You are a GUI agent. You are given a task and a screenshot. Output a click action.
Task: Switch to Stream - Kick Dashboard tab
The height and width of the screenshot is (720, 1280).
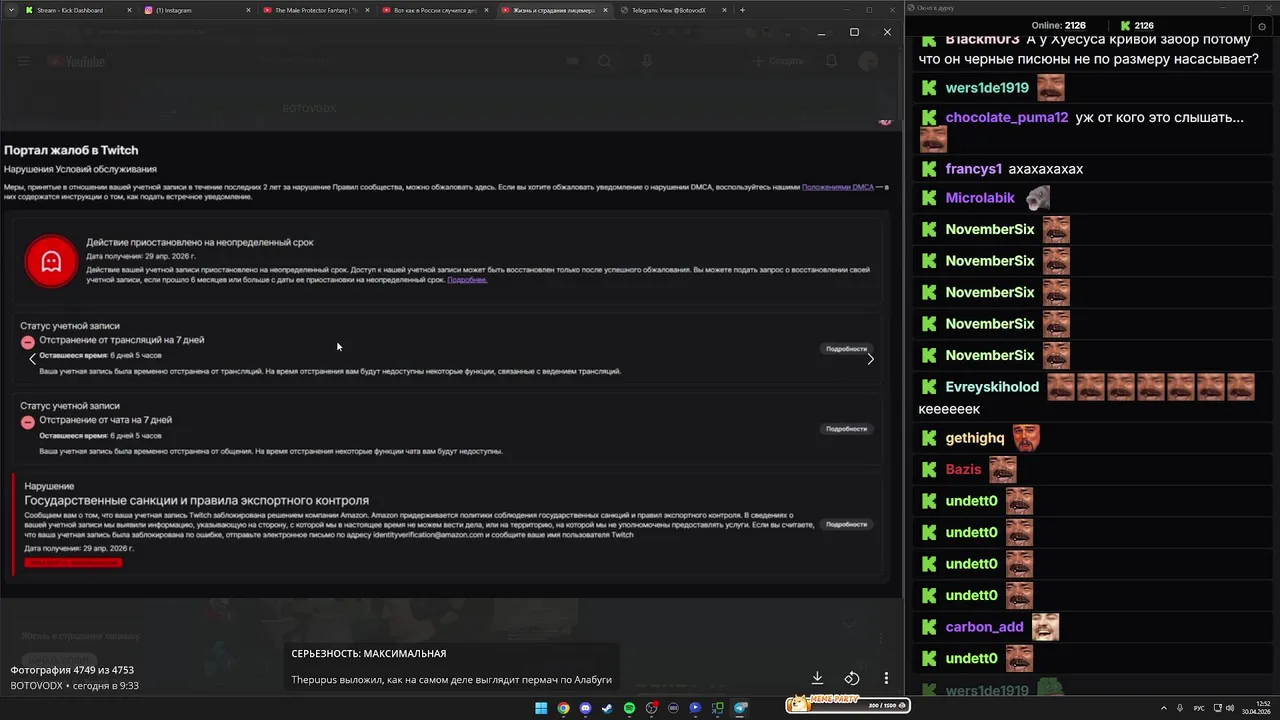(78, 10)
